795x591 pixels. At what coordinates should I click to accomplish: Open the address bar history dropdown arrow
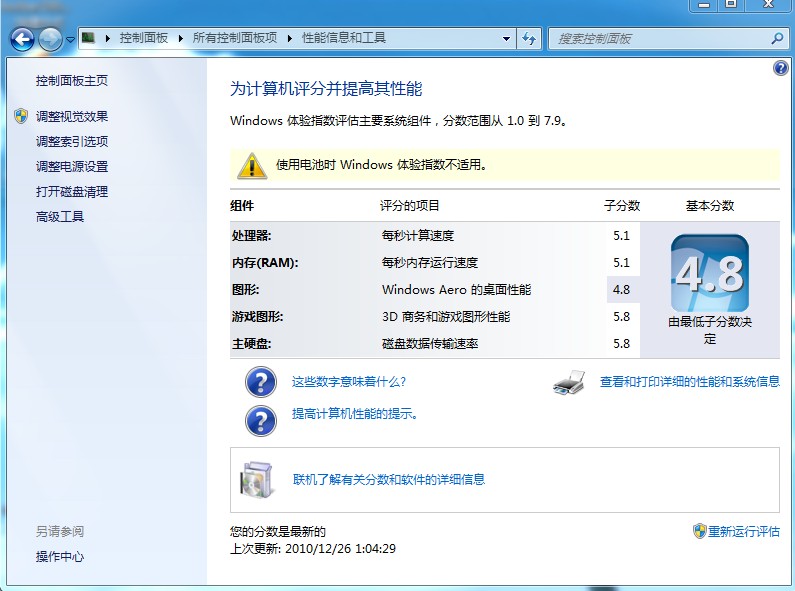tap(506, 39)
